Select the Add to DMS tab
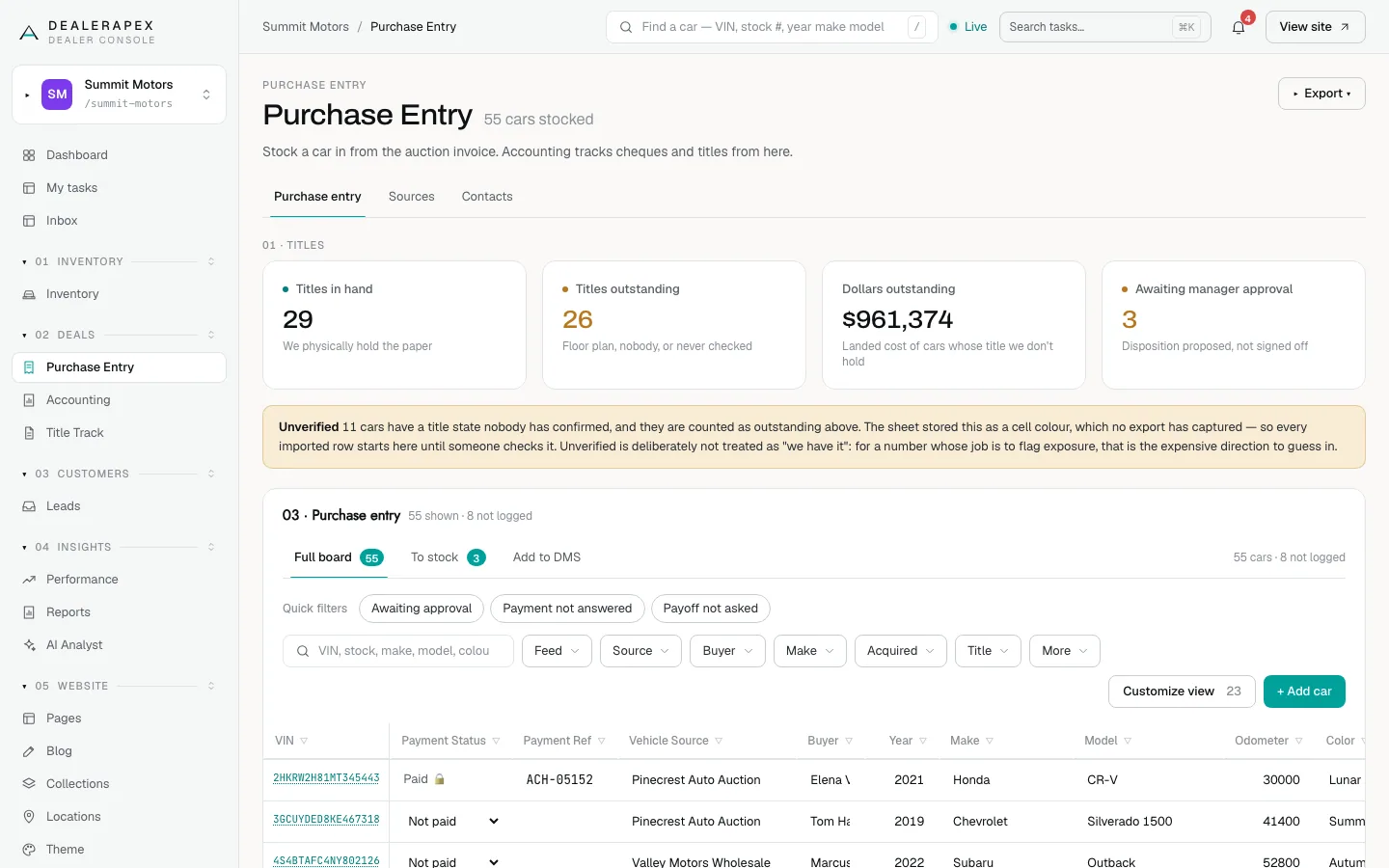This screenshot has height=868, width=1389. point(547,557)
